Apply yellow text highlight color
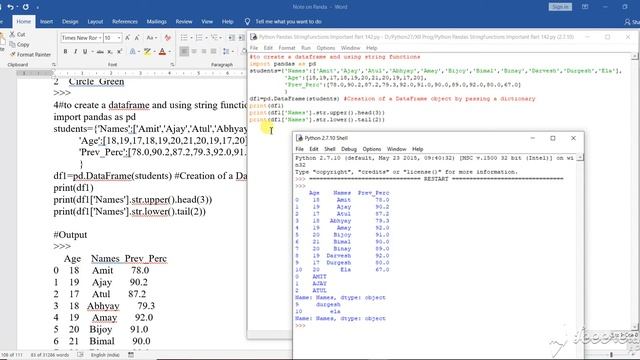Viewport: 640px width, 360px height. (147, 51)
